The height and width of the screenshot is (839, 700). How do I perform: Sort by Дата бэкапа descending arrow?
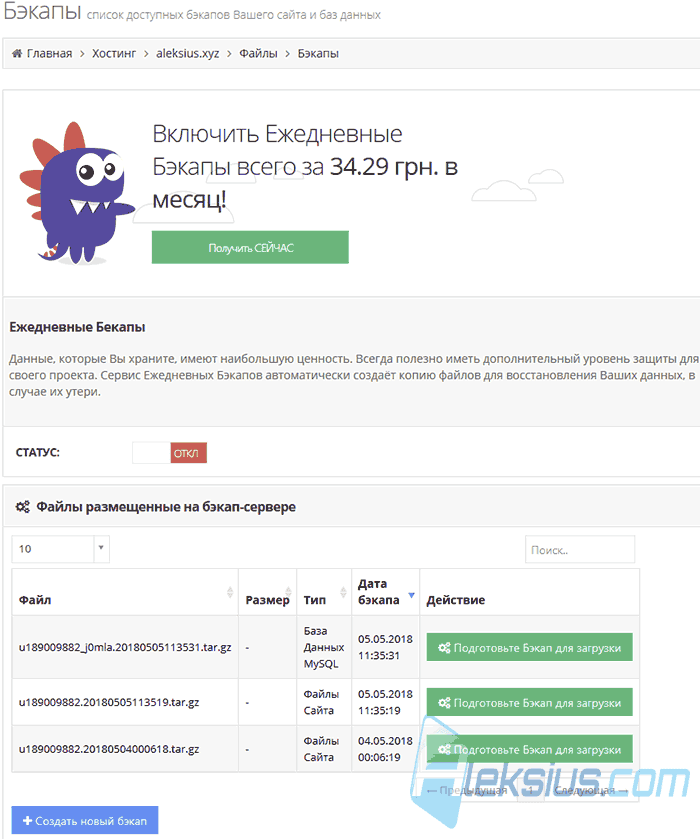[412, 595]
